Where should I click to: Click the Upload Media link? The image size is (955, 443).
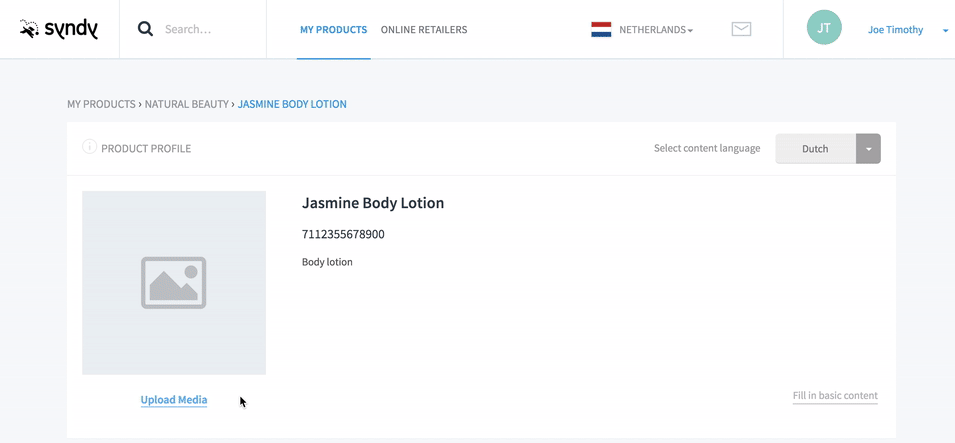pos(174,400)
